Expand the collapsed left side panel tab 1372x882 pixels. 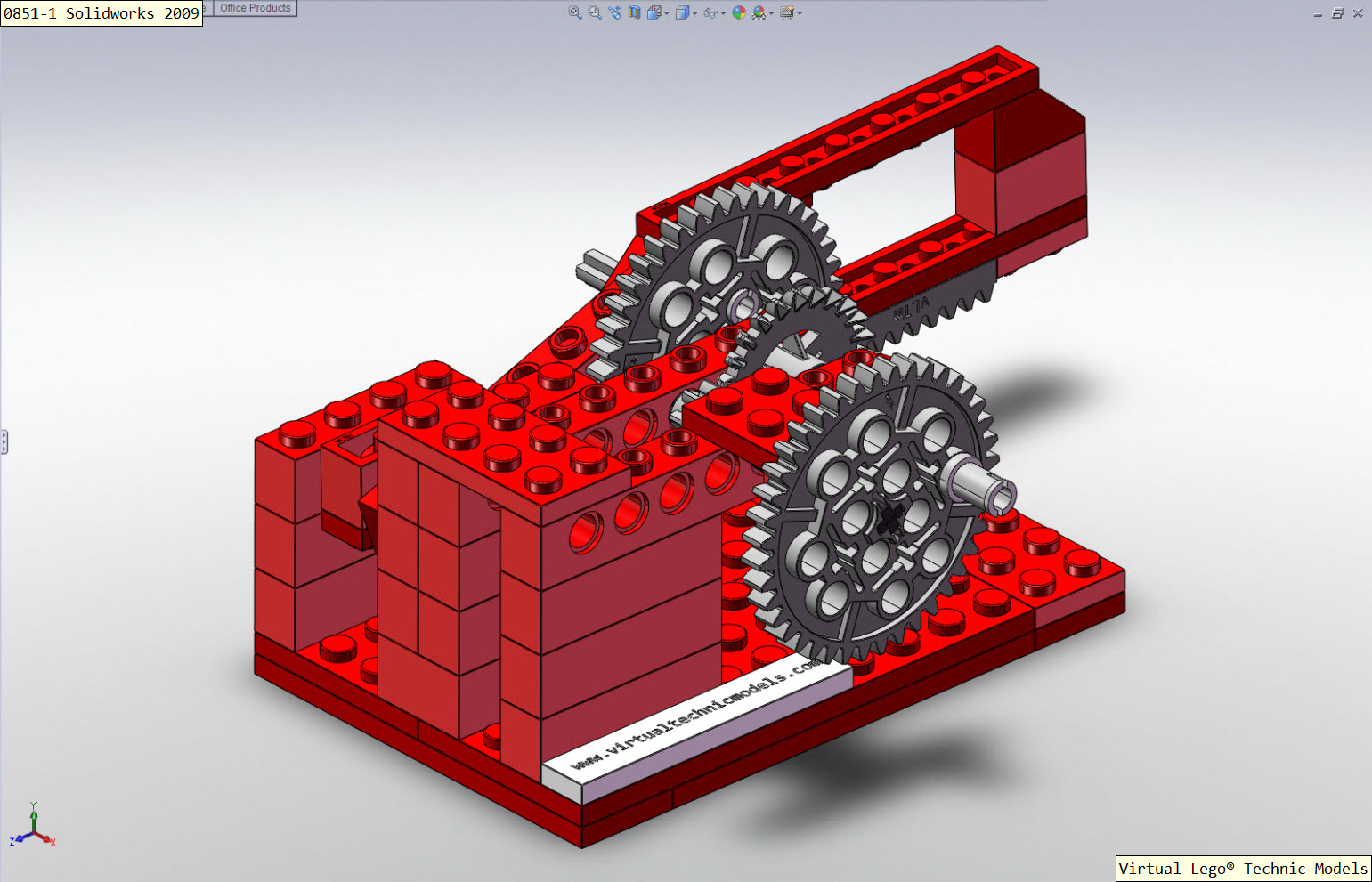4,442
